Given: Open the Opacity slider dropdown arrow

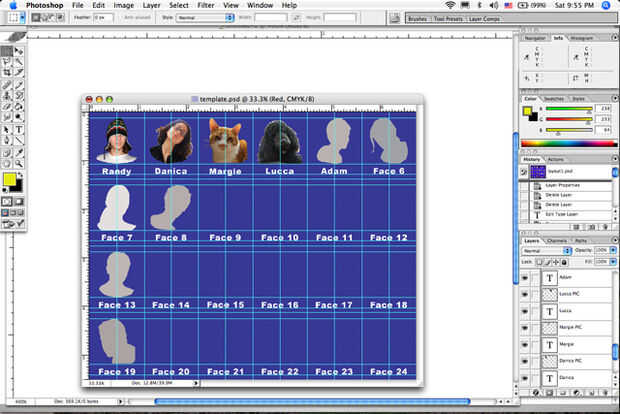Looking at the screenshot, I should (x=613, y=250).
